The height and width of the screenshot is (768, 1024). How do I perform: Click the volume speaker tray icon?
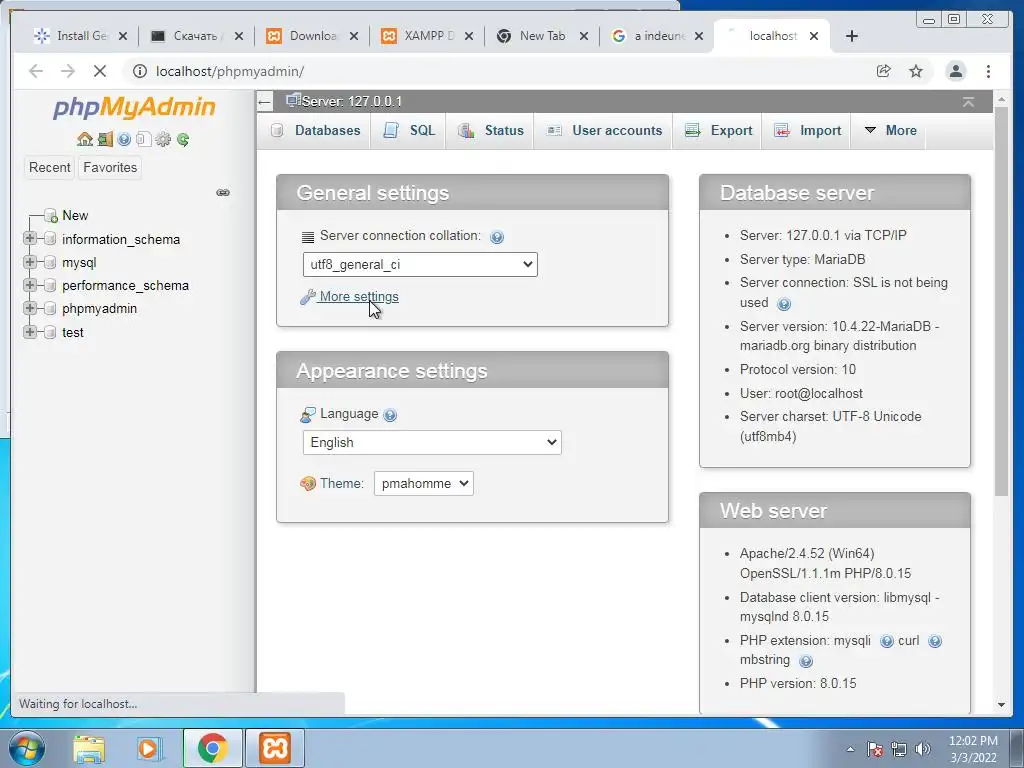pos(923,749)
